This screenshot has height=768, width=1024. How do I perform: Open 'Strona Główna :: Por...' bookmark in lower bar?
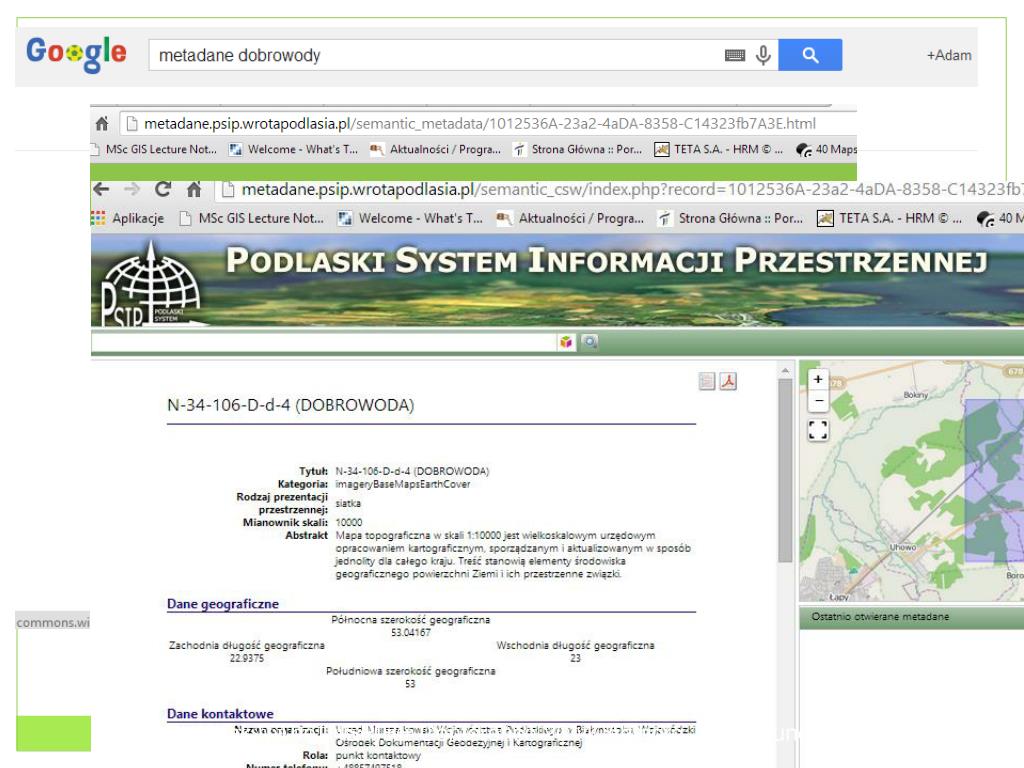(731, 218)
